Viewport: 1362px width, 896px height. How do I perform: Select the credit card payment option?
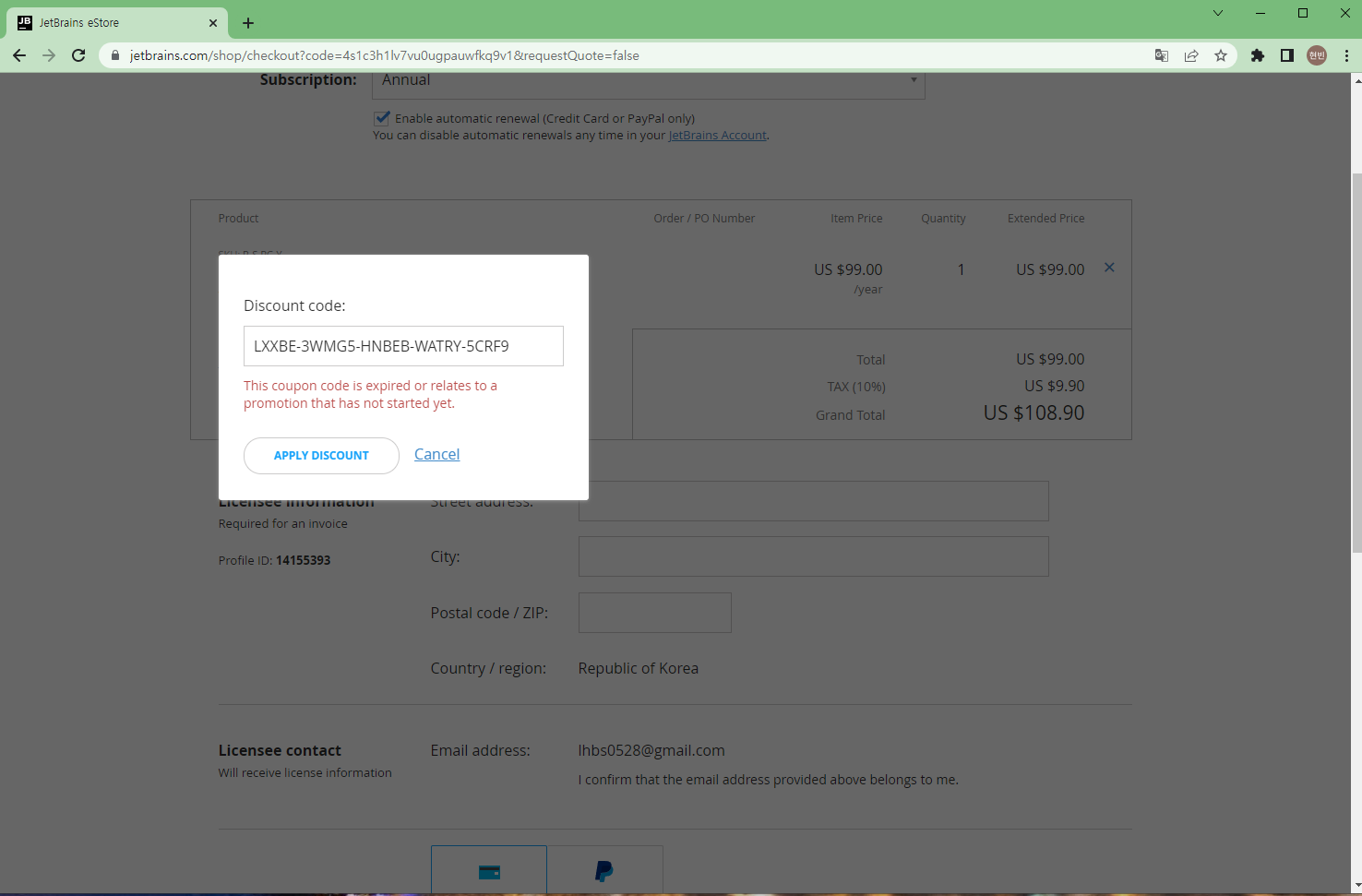pos(489,870)
